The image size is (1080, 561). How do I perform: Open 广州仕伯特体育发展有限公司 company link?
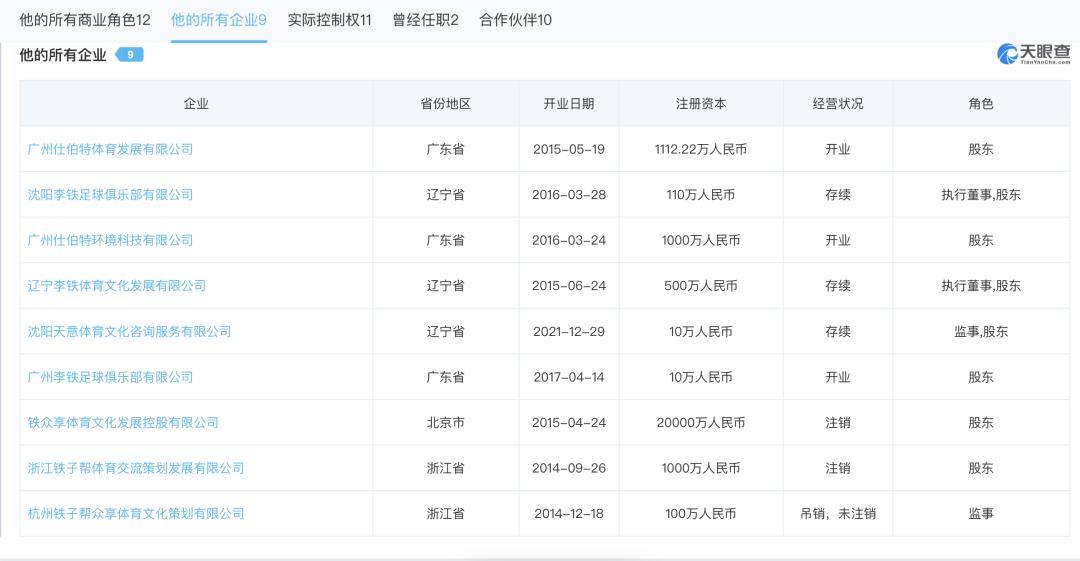tap(110, 149)
